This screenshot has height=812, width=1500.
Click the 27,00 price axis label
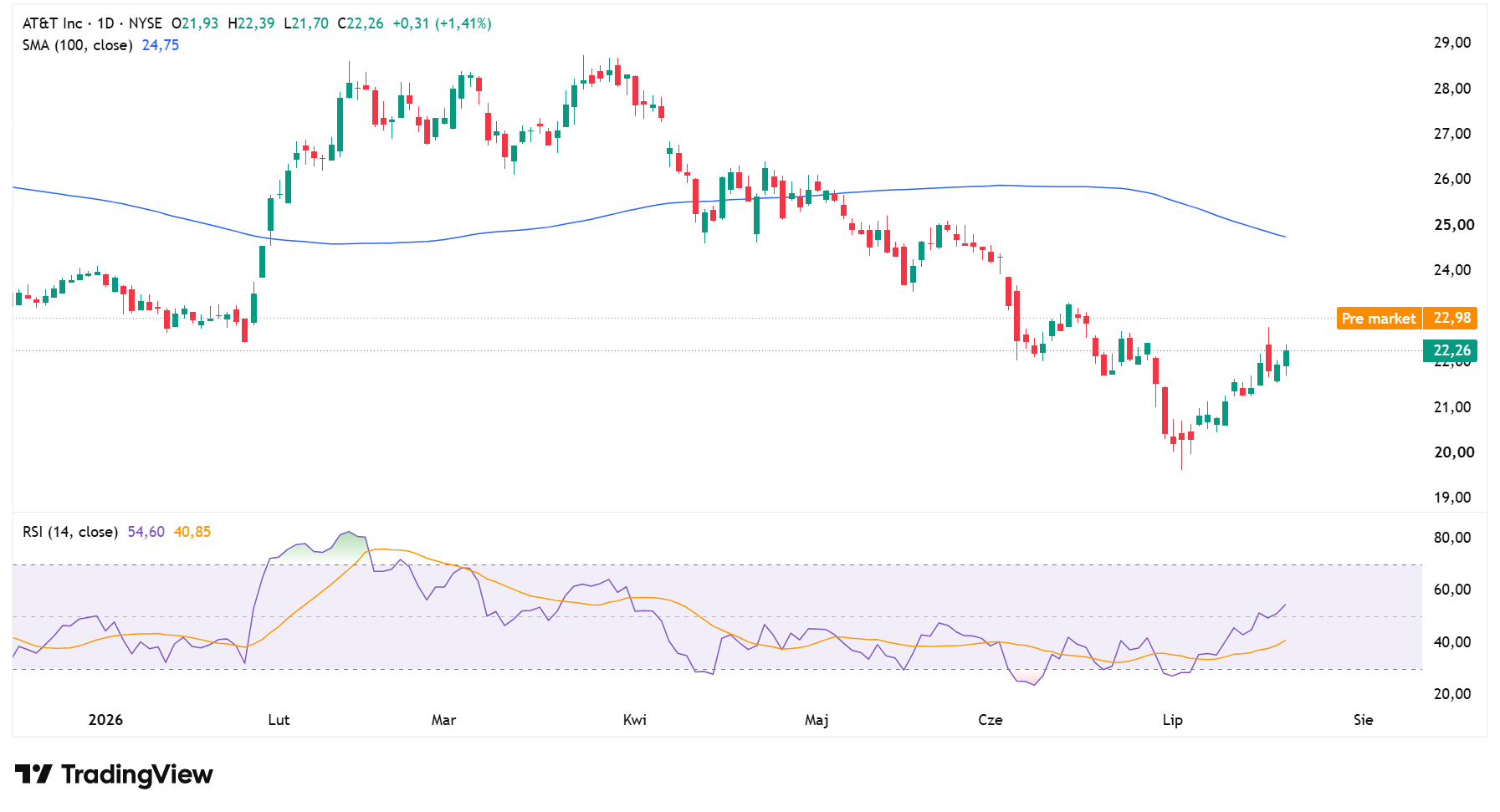pyautogui.click(x=1452, y=134)
